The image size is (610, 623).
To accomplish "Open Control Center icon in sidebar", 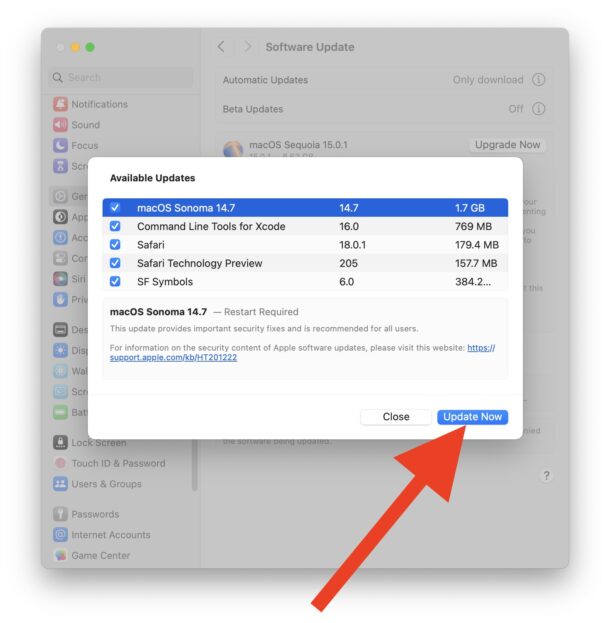I will (60, 258).
